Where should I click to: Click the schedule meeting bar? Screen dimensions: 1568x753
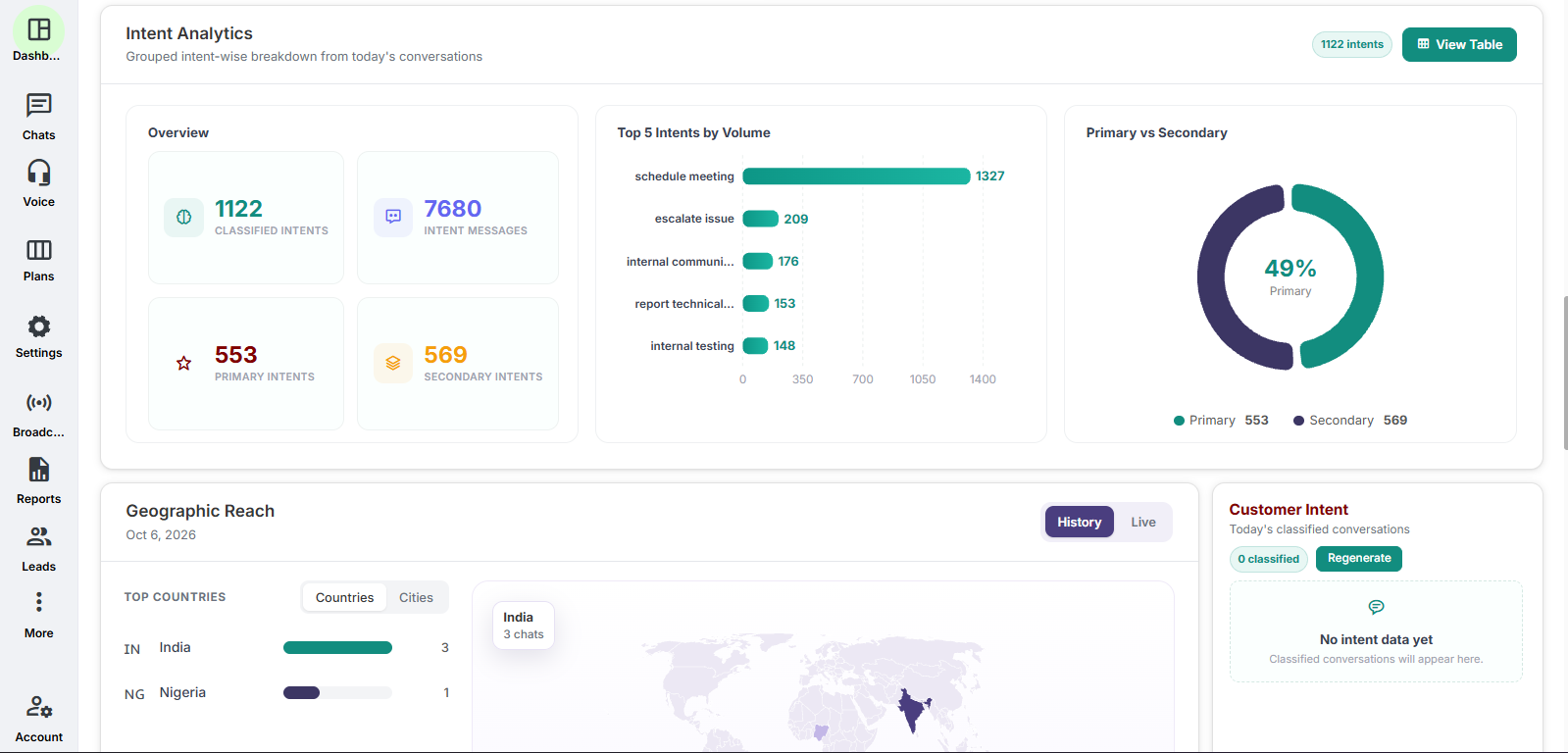pyautogui.click(x=856, y=176)
